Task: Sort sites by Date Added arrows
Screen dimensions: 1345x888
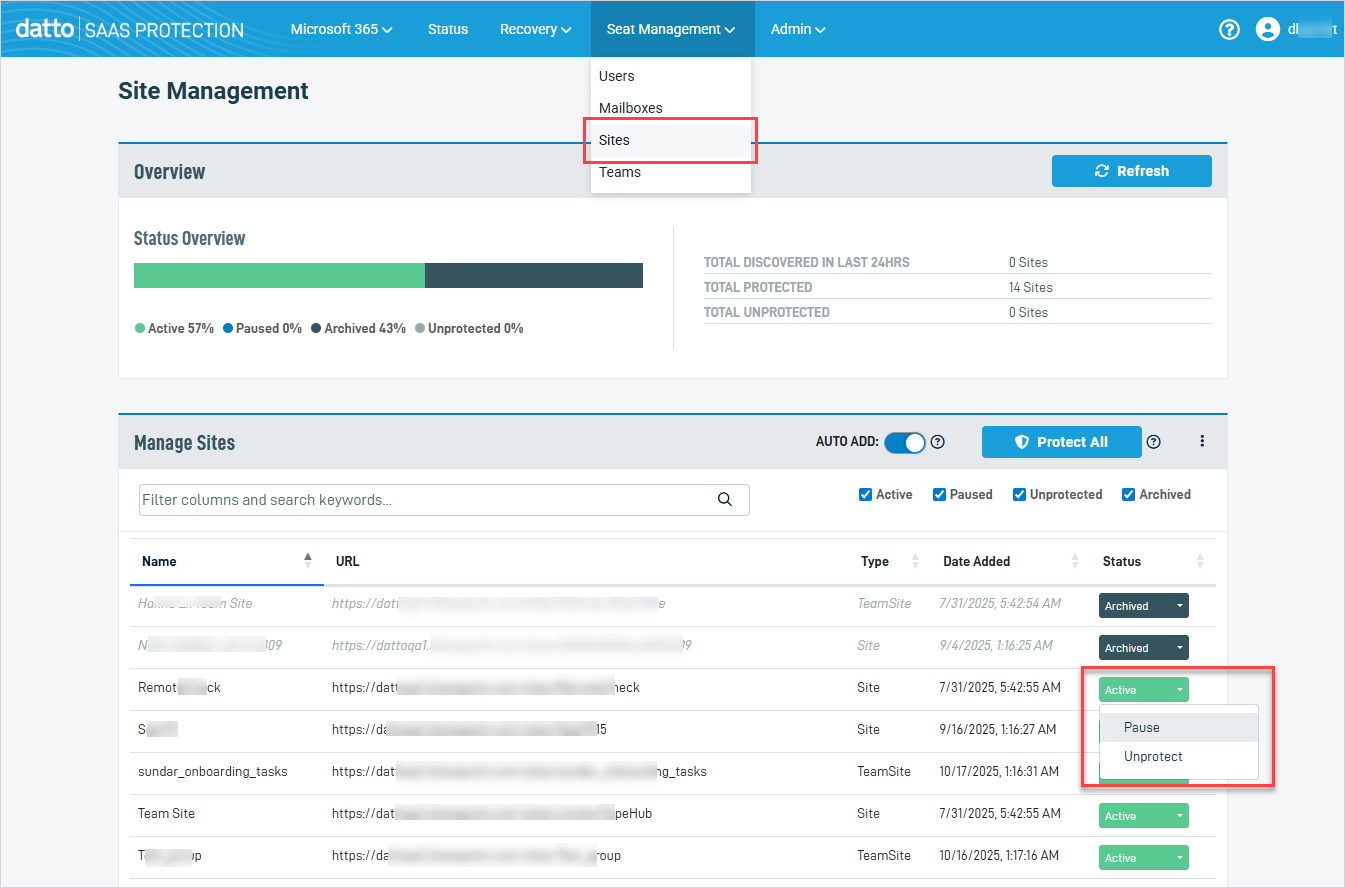Action: [1075, 561]
